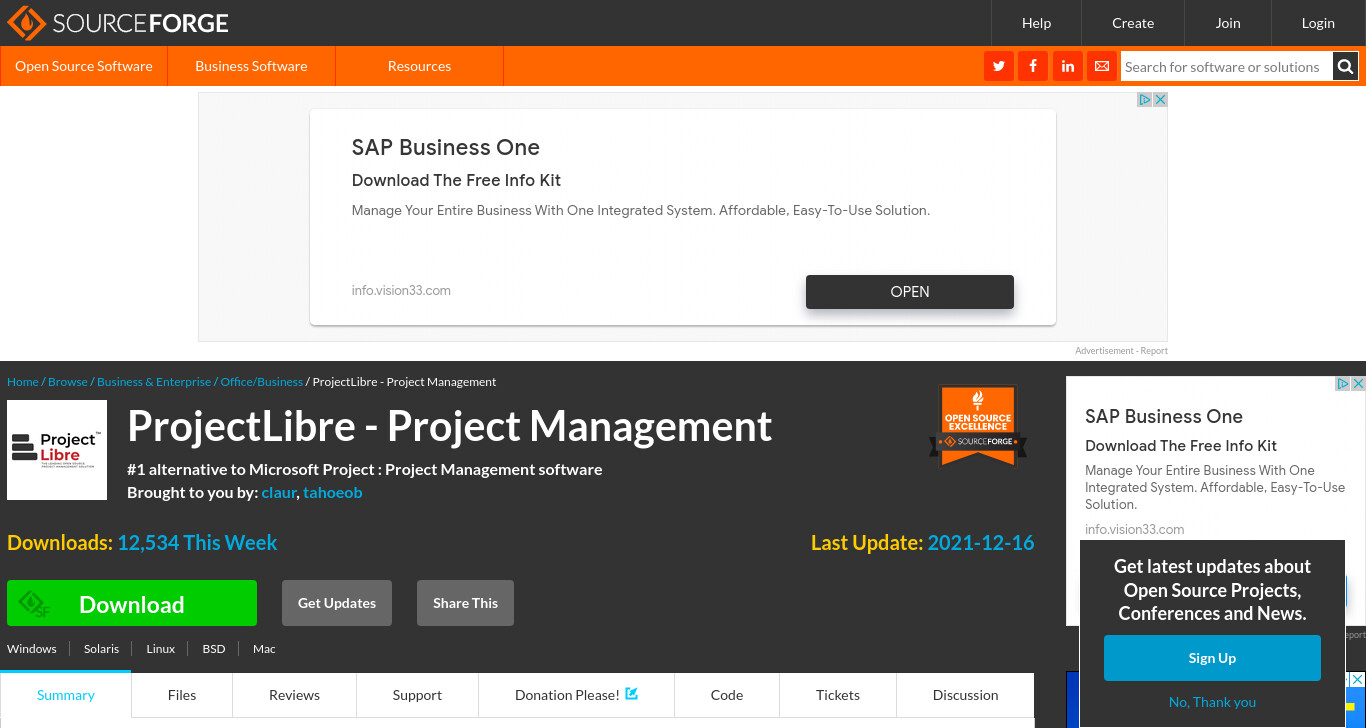Viewport: 1366px width, 728px height.
Task: Open author tahoeob profile link
Action: tap(333, 492)
